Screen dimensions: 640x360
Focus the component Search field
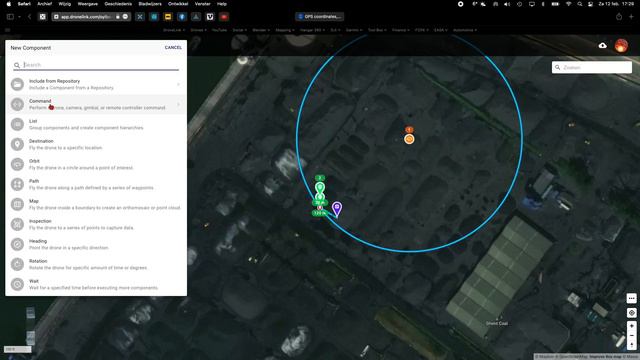coord(96,65)
